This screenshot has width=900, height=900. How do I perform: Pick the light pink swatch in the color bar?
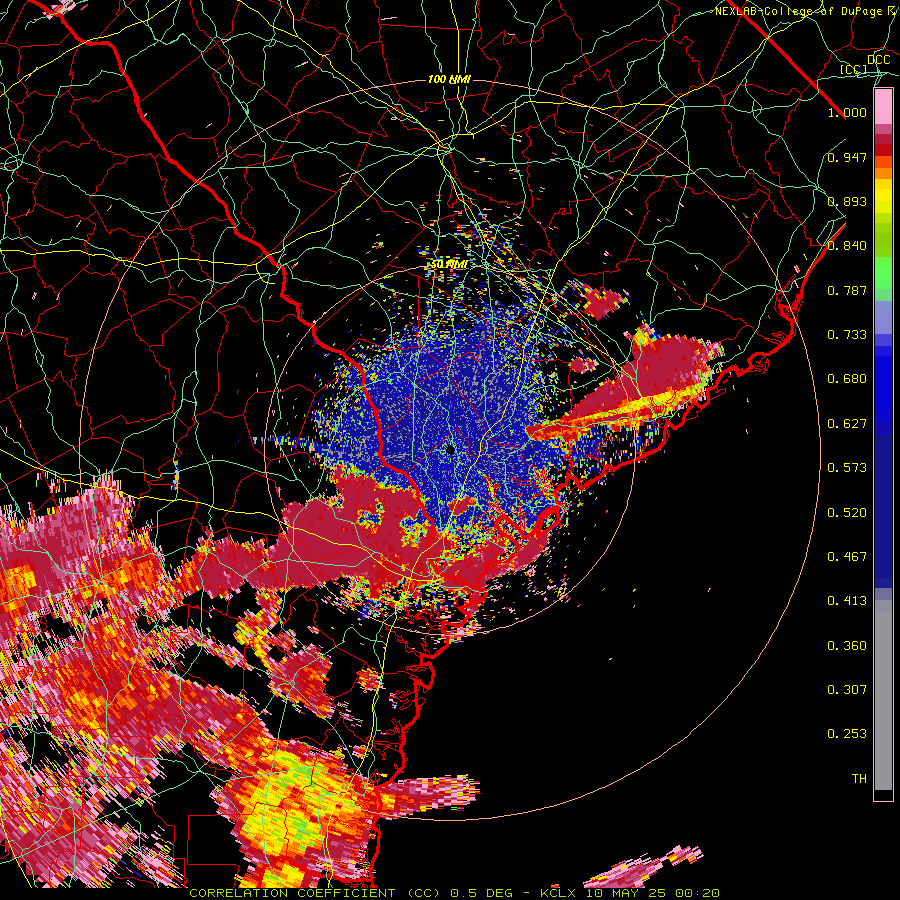[x=883, y=107]
